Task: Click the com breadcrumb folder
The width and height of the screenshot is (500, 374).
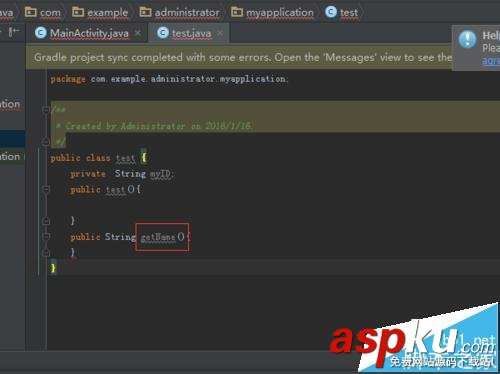Action: tap(43, 13)
